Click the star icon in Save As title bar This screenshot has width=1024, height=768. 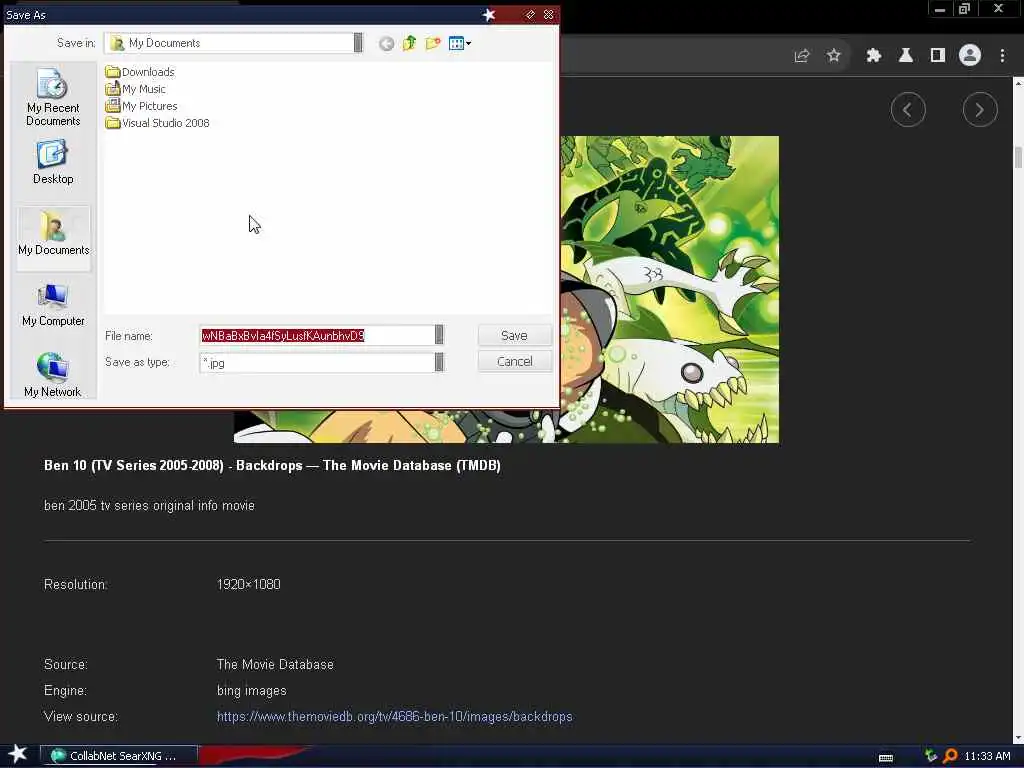(488, 14)
